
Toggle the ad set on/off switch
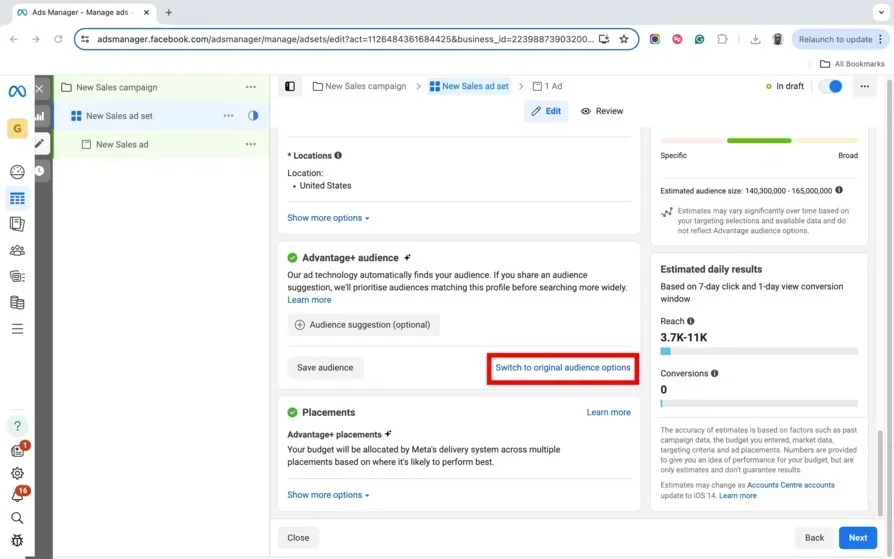831,86
